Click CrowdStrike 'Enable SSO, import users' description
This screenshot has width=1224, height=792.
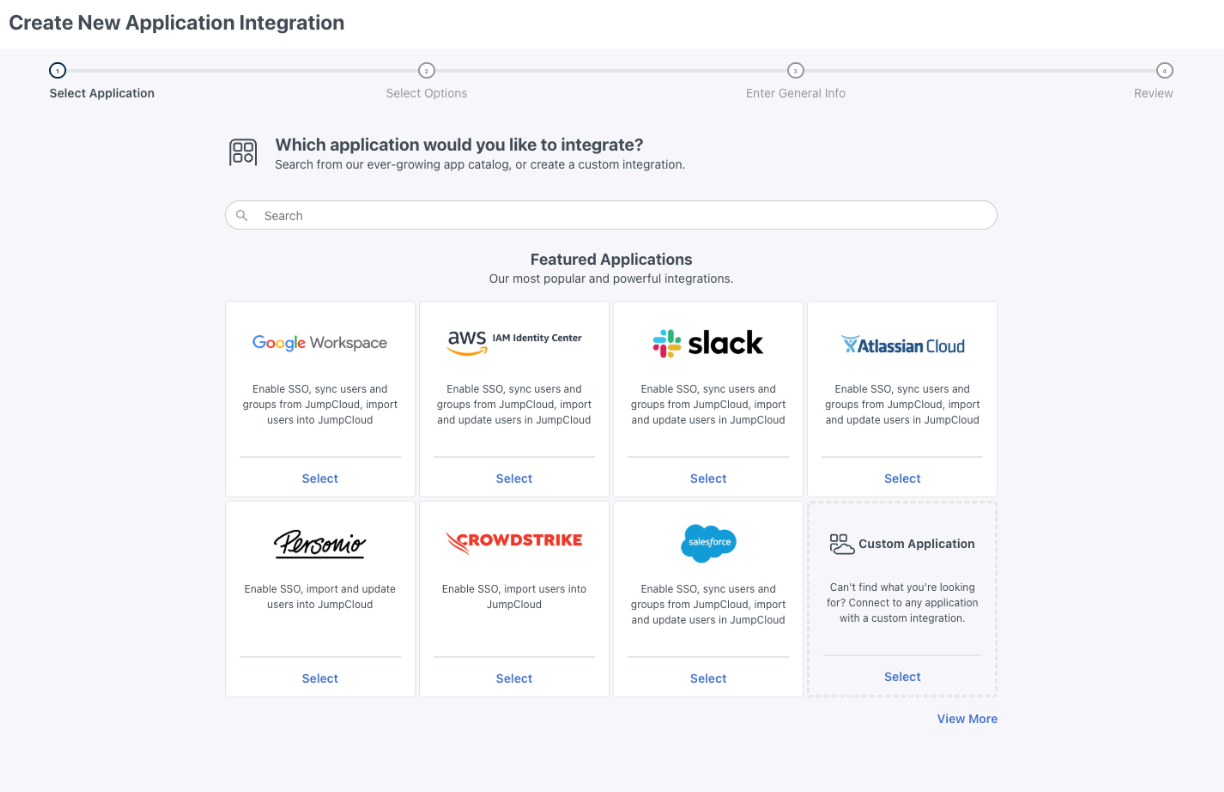point(514,597)
